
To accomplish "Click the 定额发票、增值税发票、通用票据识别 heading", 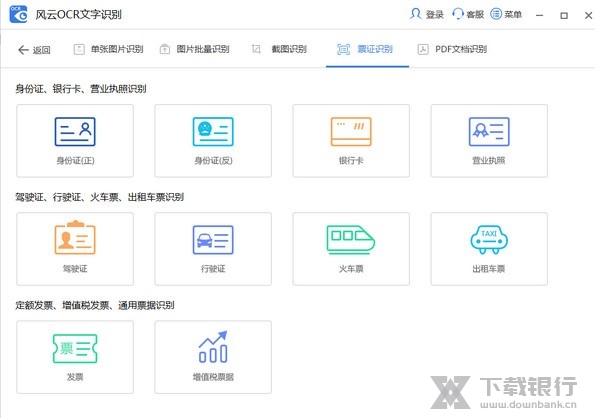I will coord(95,305).
